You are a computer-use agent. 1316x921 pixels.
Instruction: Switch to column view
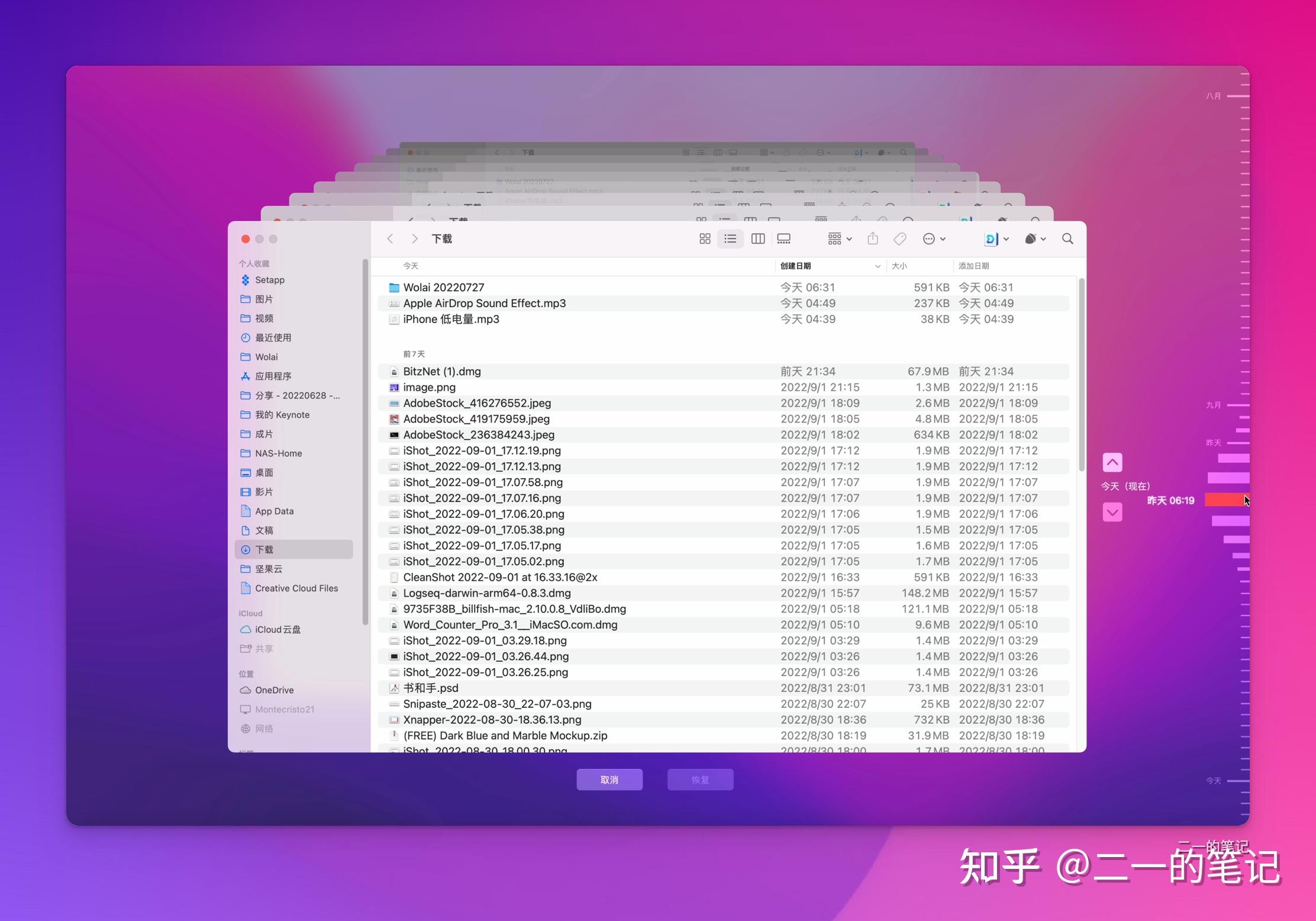point(758,239)
